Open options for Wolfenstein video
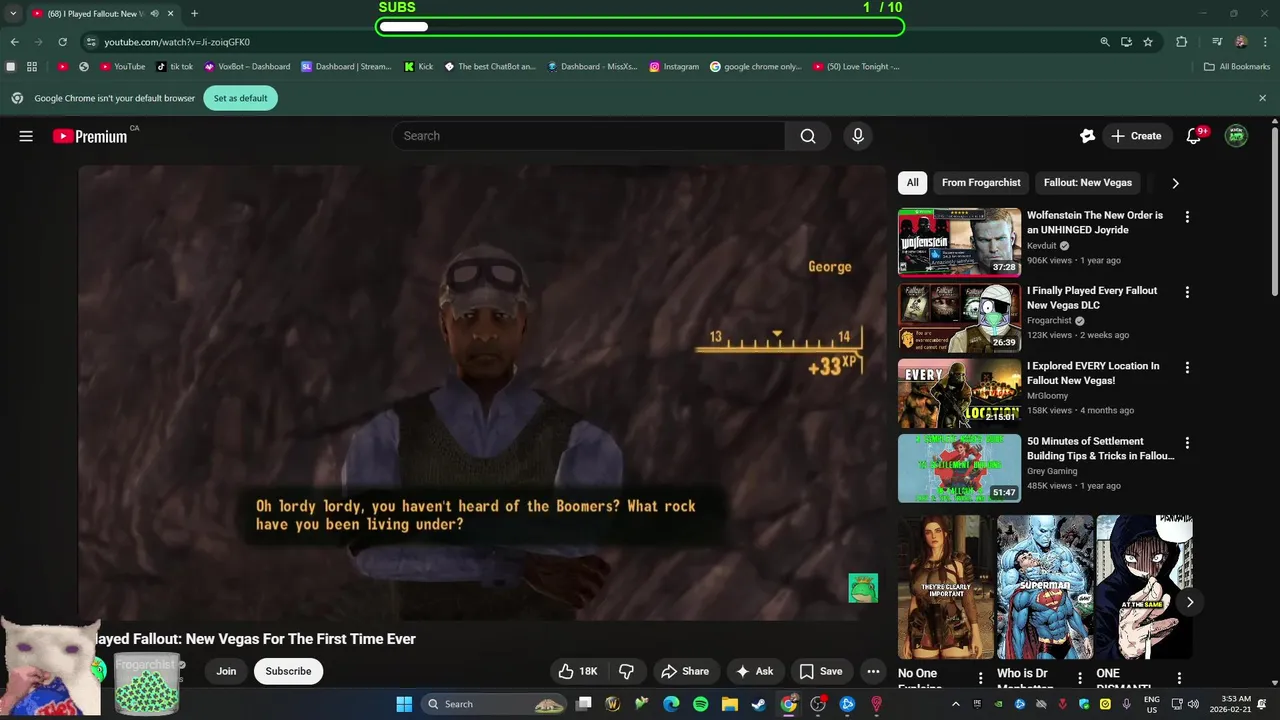The width and height of the screenshot is (1280, 720). (1187, 217)
